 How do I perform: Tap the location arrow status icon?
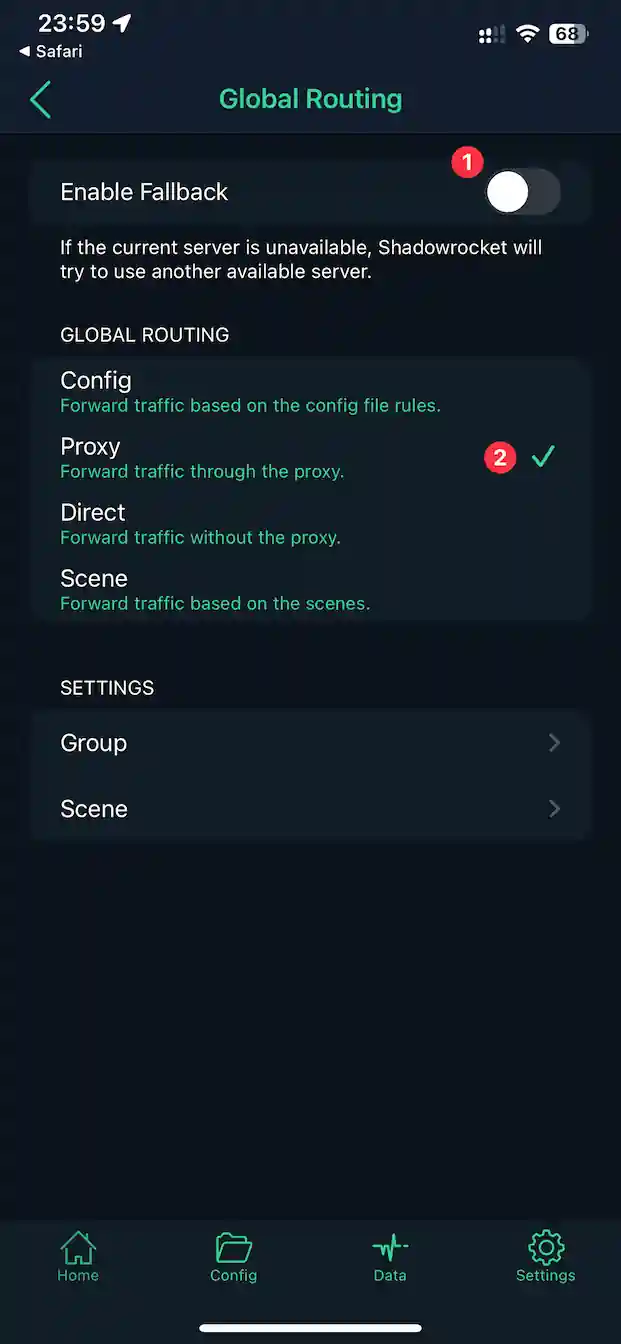(122, 24)
